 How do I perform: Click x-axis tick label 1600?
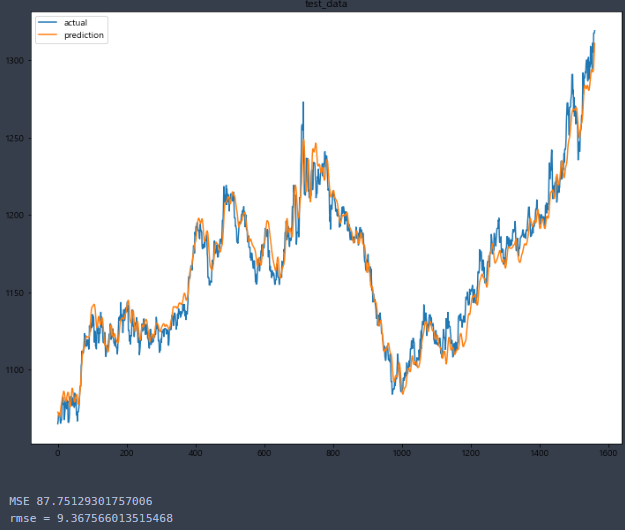click(608, 453)
